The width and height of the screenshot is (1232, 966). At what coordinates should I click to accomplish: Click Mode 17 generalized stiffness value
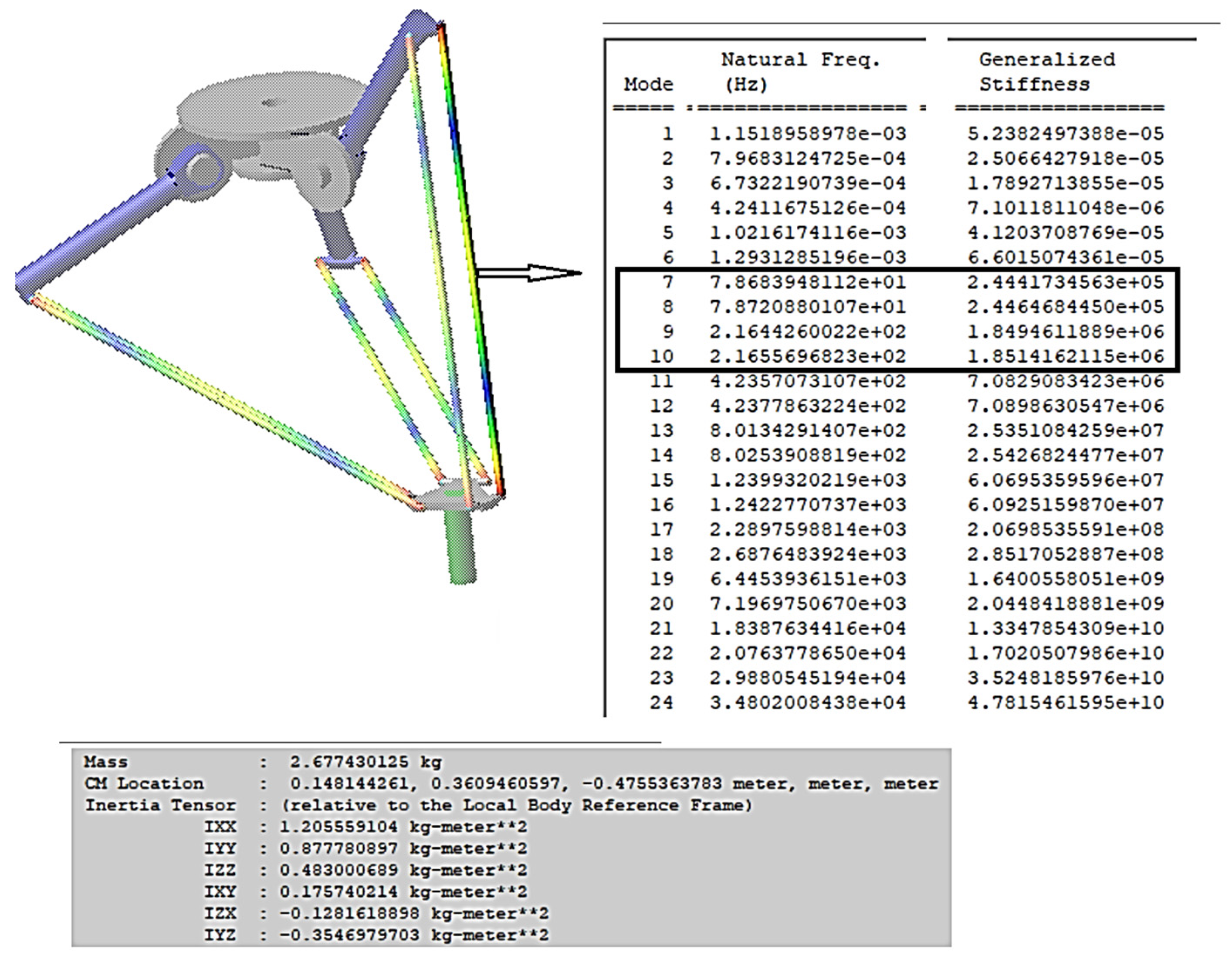pyautogui.click(x=1065, y=530)
